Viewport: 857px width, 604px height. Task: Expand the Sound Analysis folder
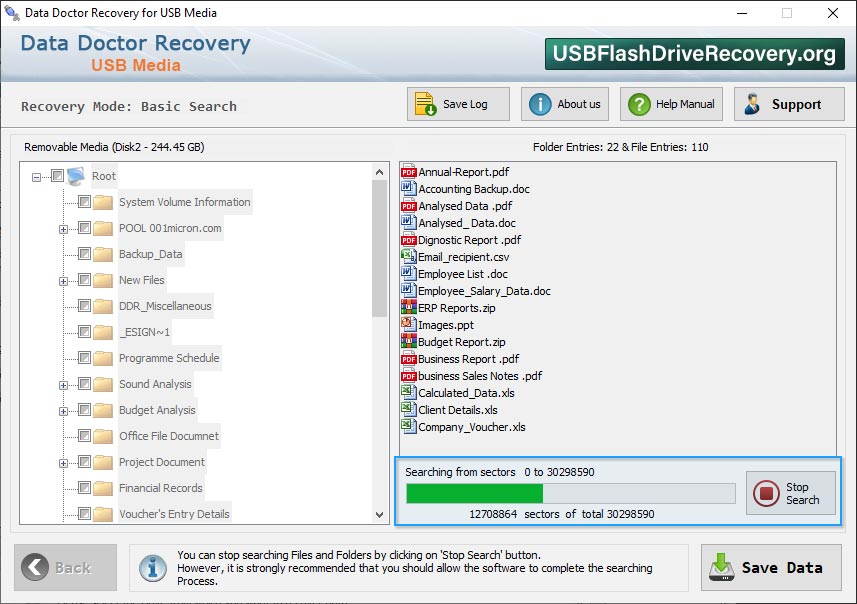(63, 385)
